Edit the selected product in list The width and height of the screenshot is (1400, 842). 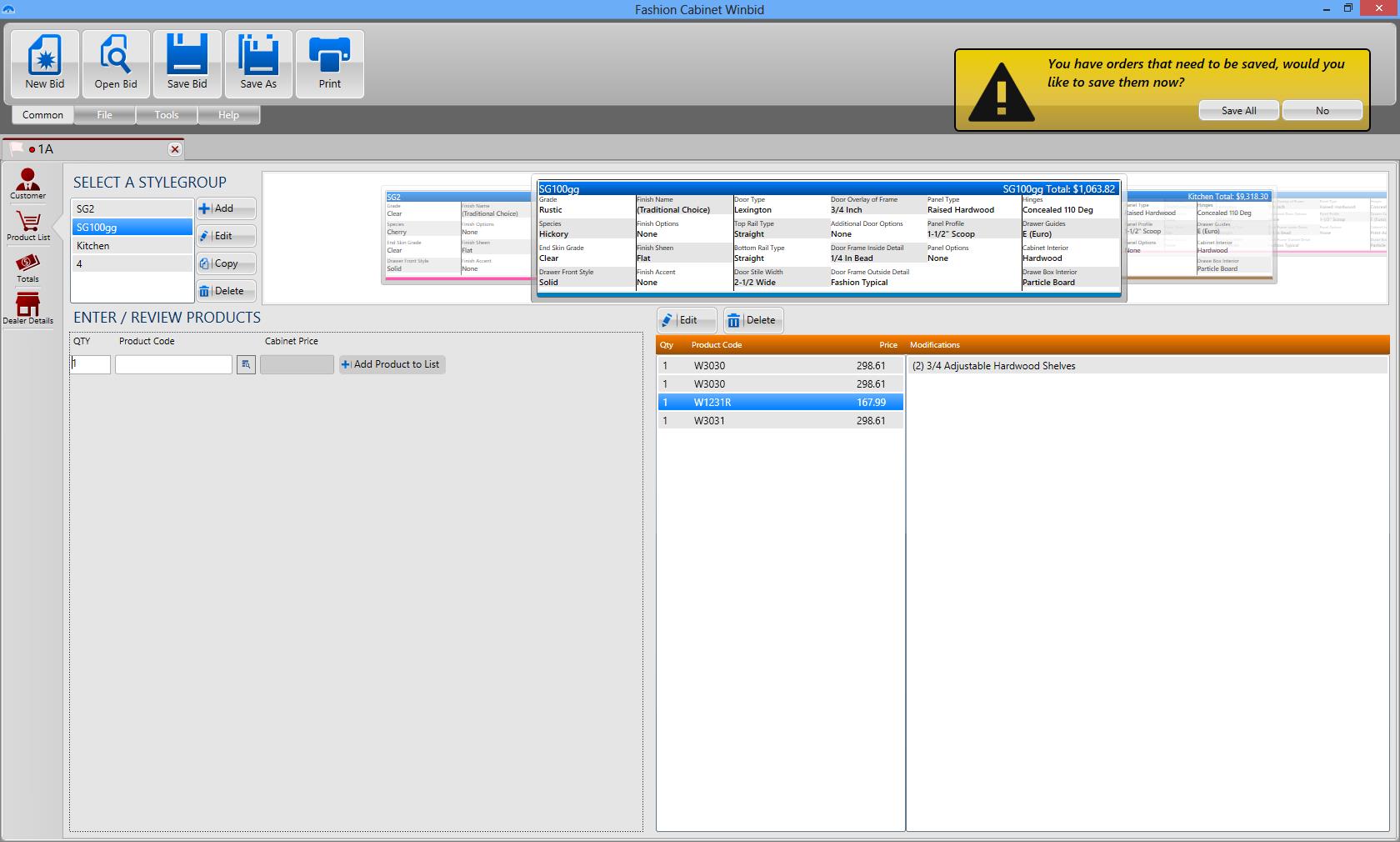(687, 320)
